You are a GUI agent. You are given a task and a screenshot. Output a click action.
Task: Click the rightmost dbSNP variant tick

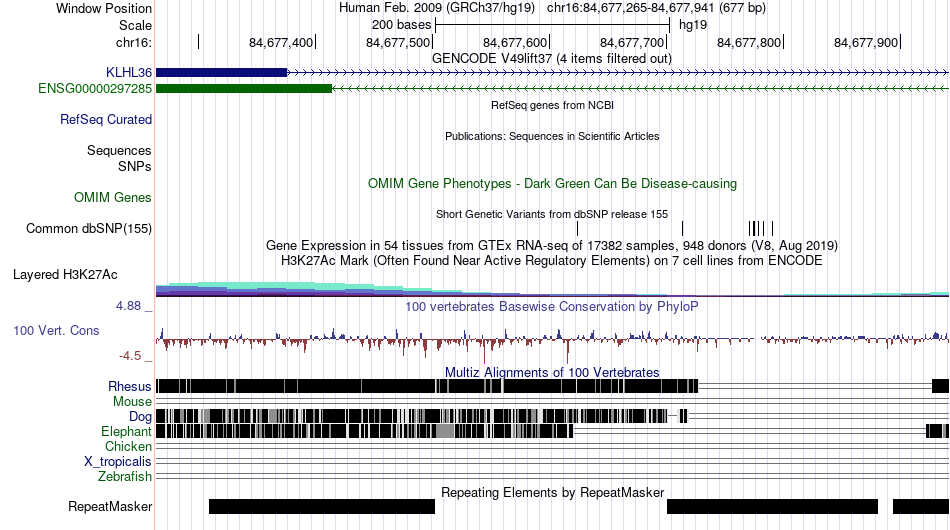(x=772, y=228)
